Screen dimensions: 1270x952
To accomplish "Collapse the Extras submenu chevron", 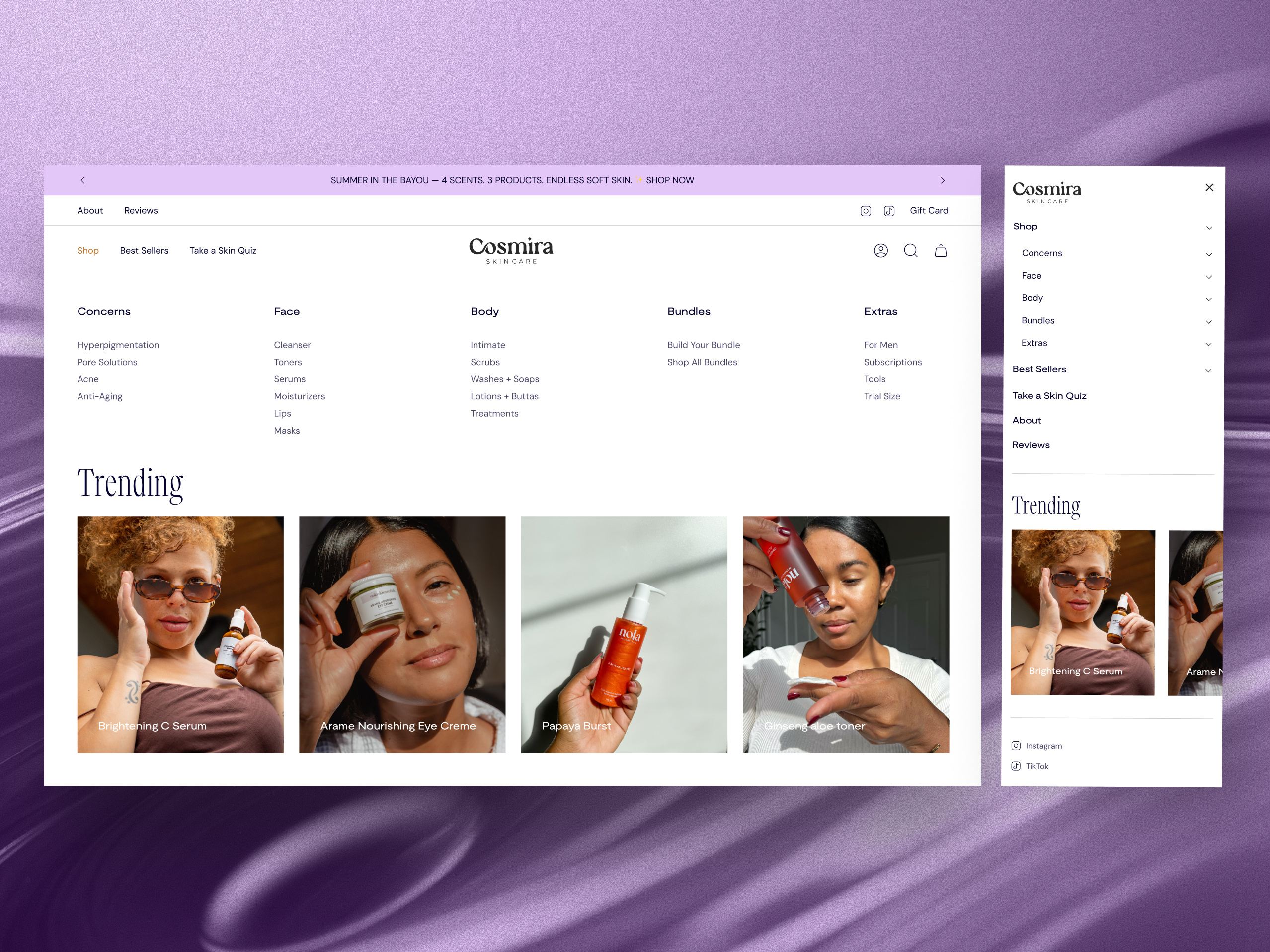I will (x=1209, y=344).
